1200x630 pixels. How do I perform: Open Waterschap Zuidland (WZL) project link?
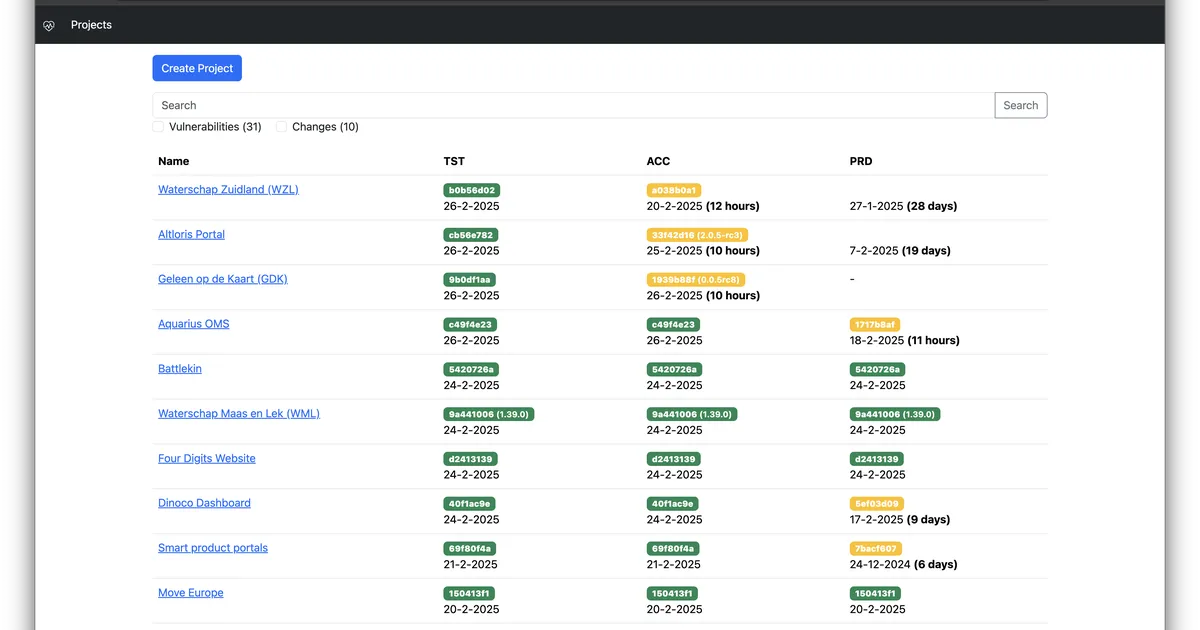(x=228, y=189)
